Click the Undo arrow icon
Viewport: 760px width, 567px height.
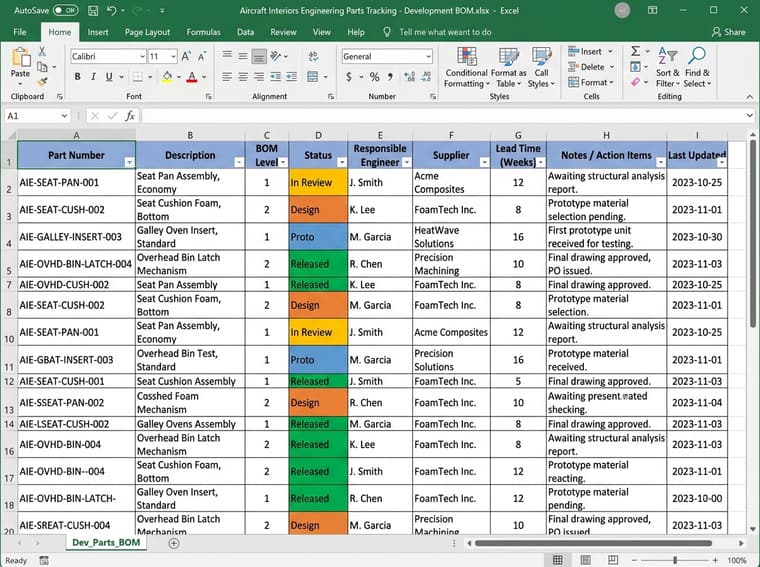pos(111,10)
